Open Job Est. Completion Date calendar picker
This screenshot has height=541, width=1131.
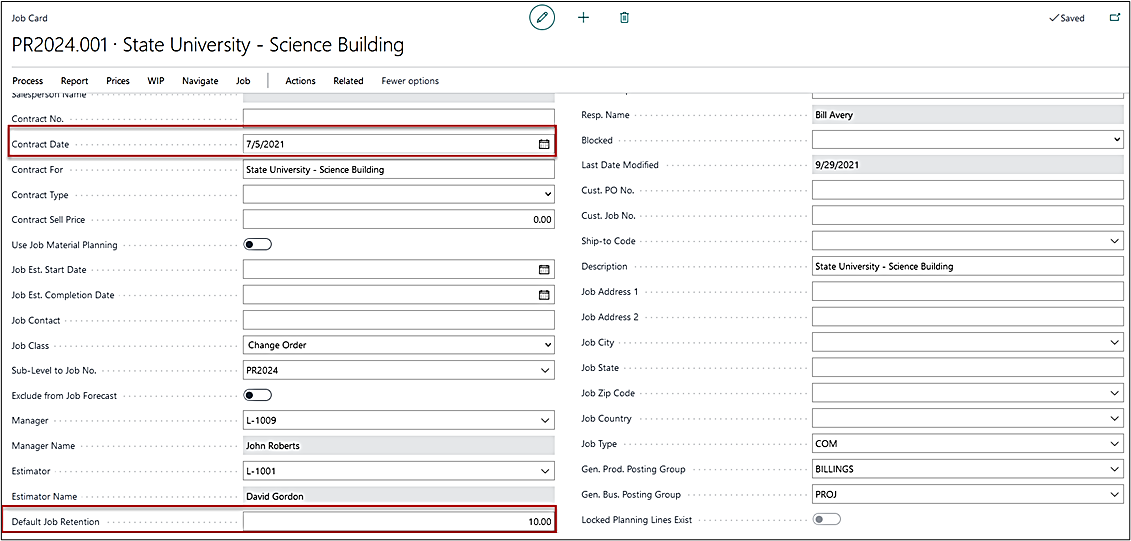[544, 295]
